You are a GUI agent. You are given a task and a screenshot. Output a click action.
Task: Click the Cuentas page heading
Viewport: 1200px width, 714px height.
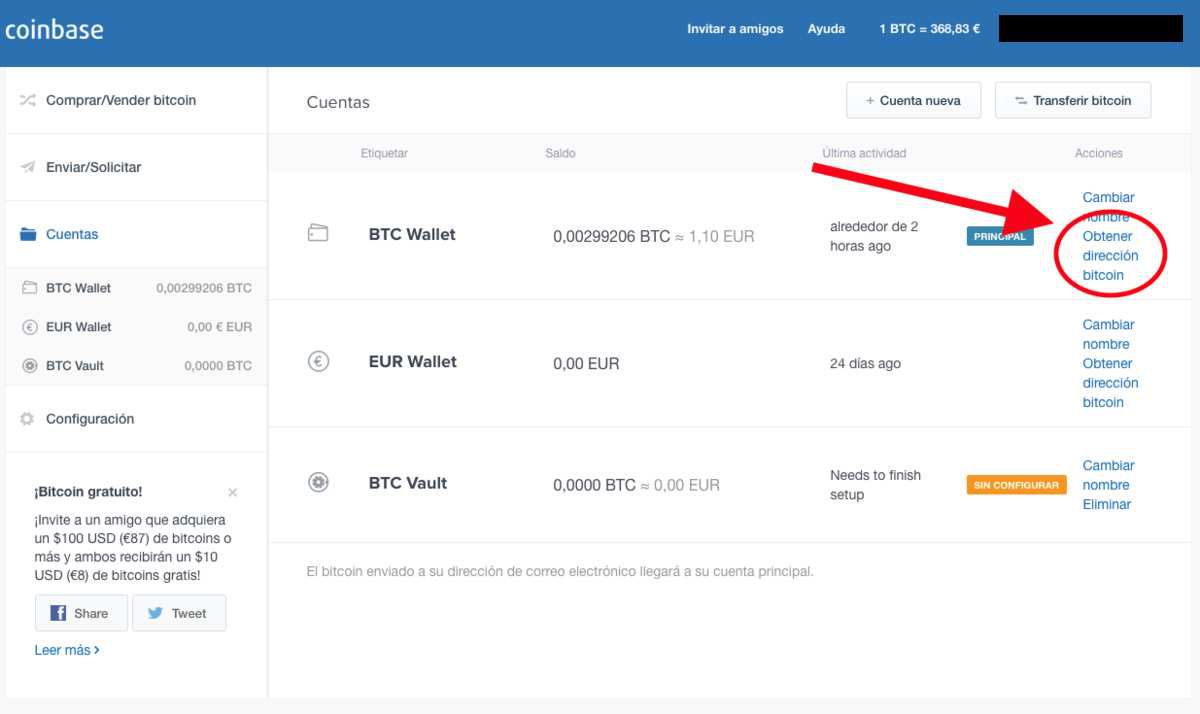(338, 102)
